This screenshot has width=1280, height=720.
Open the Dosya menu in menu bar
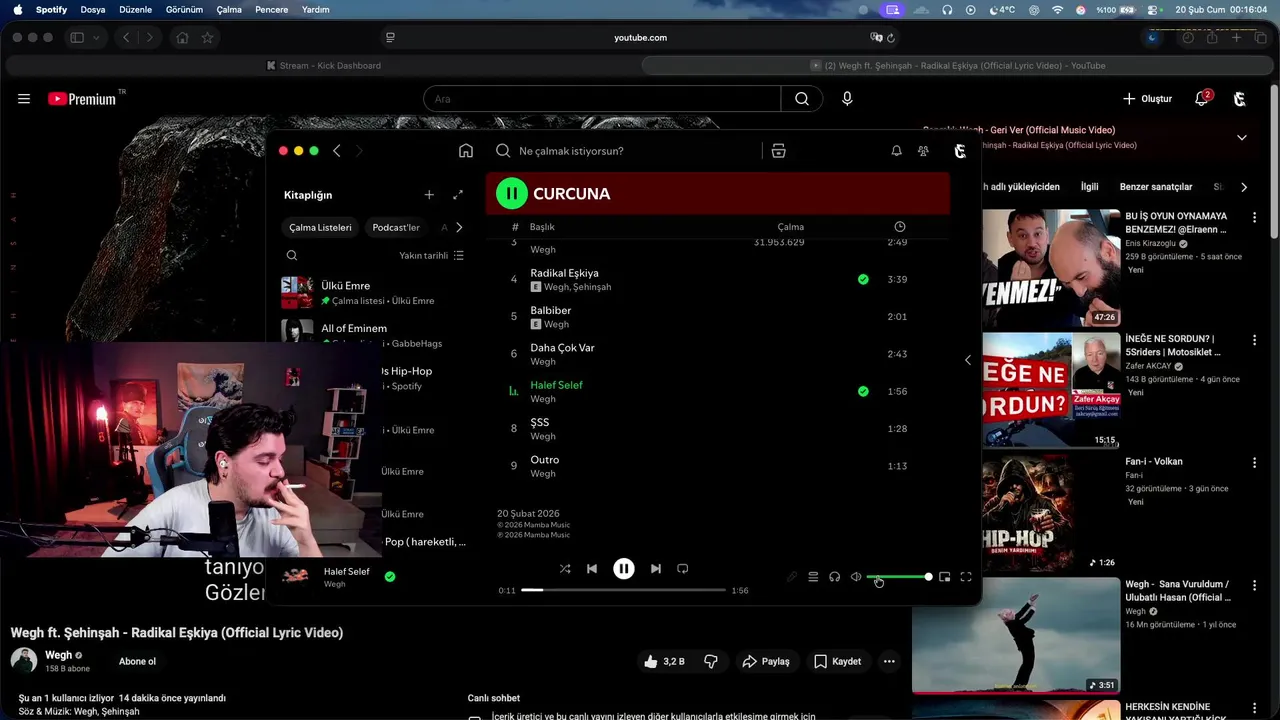tap(93, 10)
